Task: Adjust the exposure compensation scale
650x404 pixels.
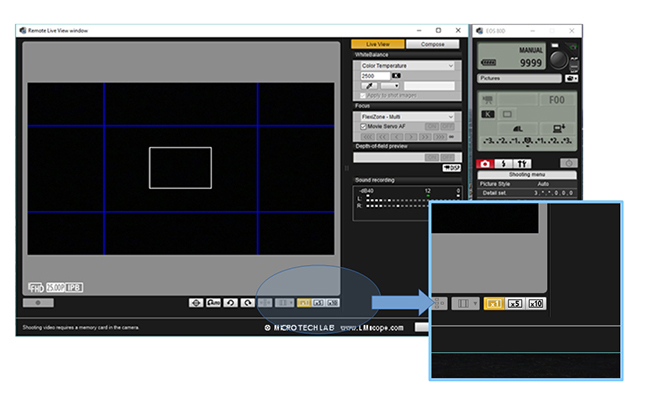Action: (x=527, y=142)
